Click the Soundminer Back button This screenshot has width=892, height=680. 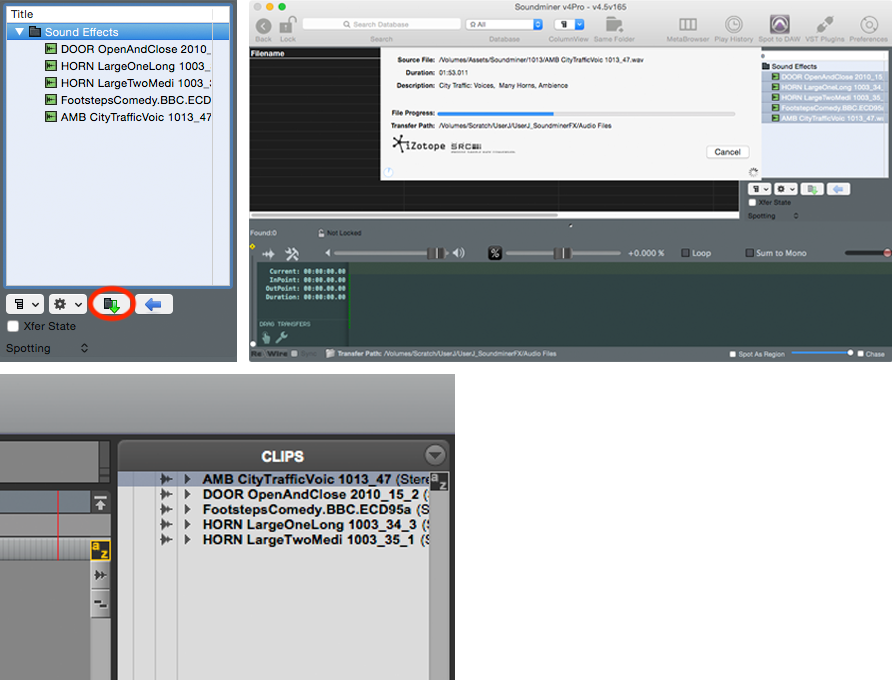tap(263, 26)
